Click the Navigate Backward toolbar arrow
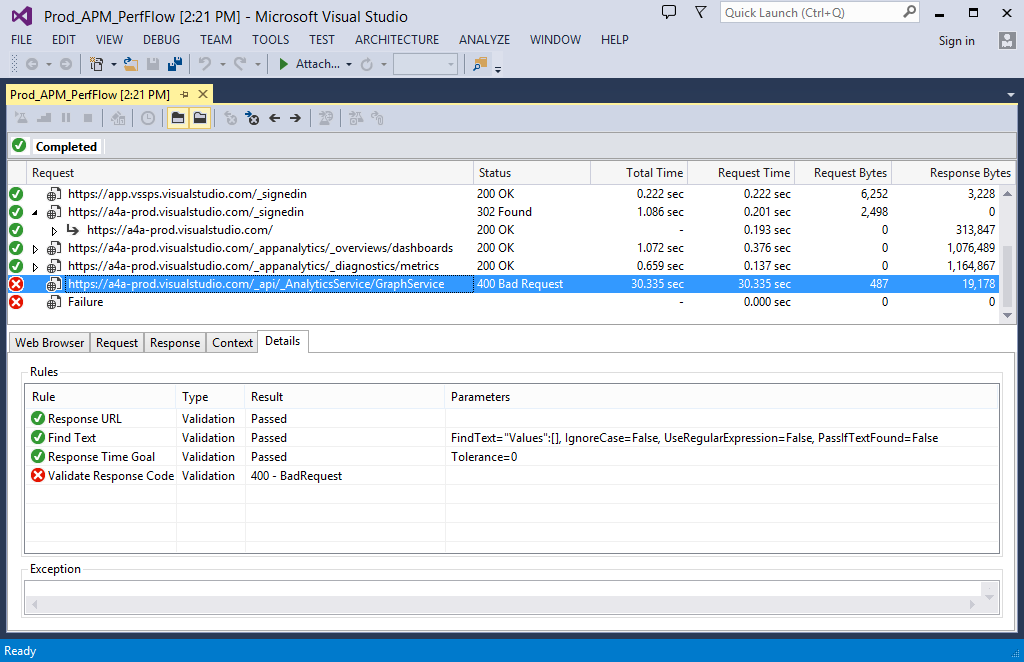 pyautogui.click(x=31, y=64)
